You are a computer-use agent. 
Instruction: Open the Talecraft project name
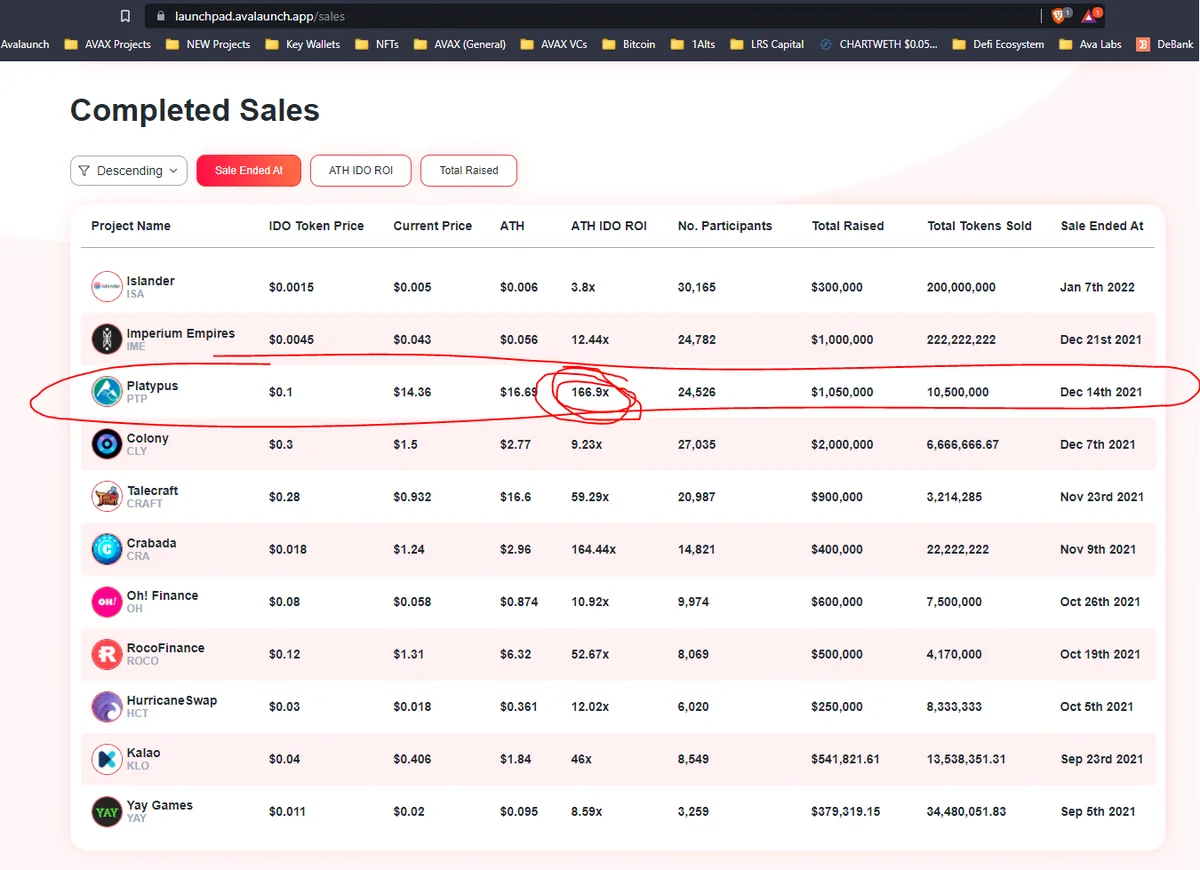tap(153, 491)
